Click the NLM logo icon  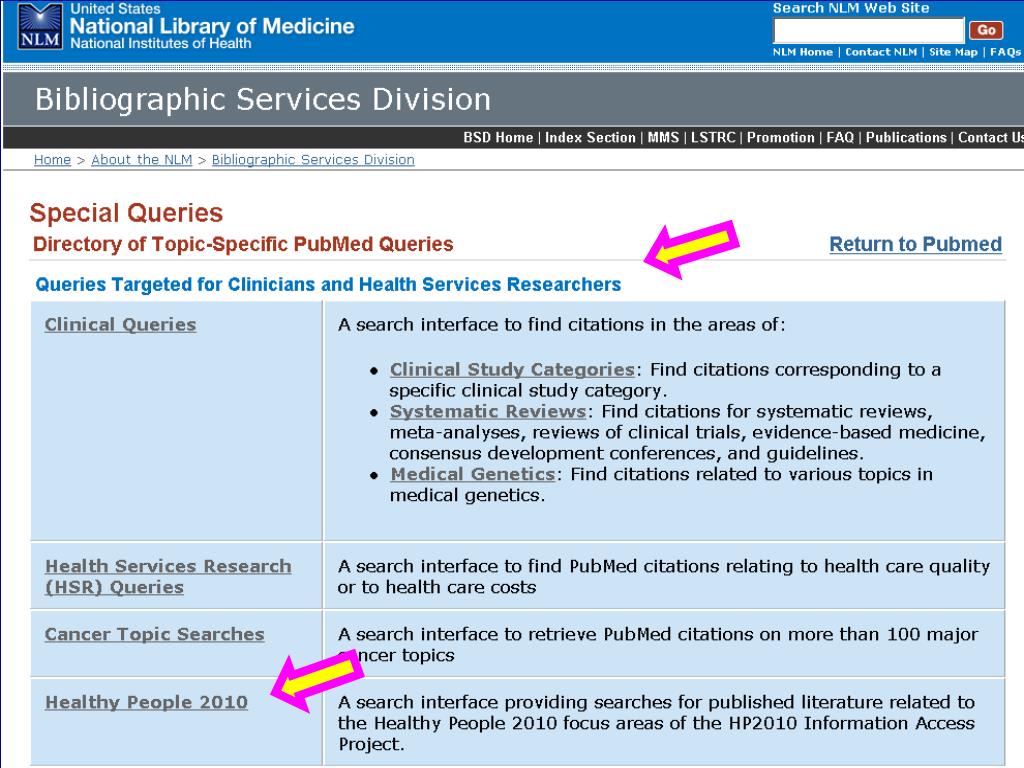[40, 27]
